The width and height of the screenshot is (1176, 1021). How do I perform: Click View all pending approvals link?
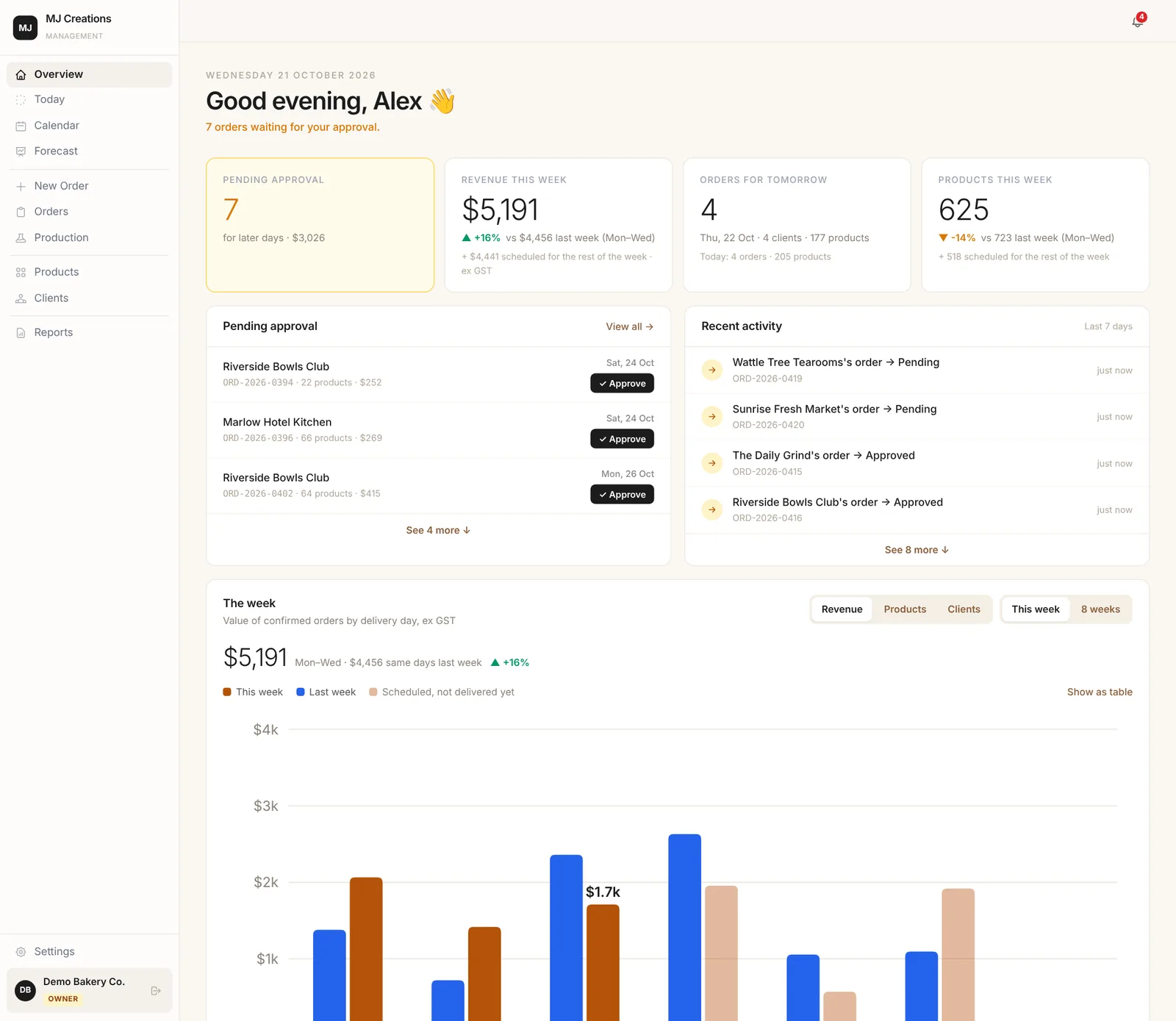629,327
